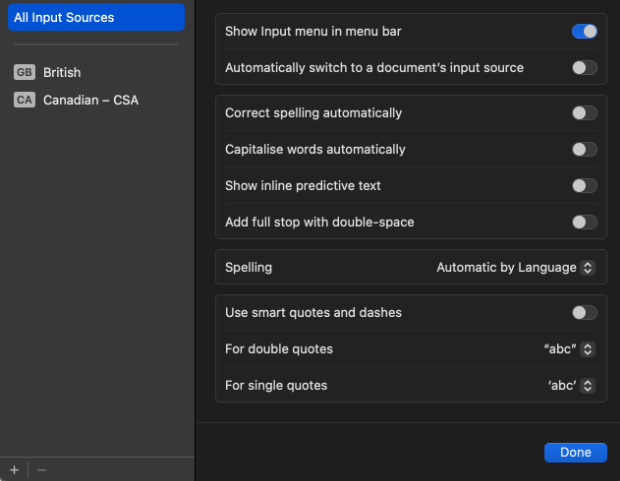
Task: Enable Use smart quotes and dashes
Action: 584,312
